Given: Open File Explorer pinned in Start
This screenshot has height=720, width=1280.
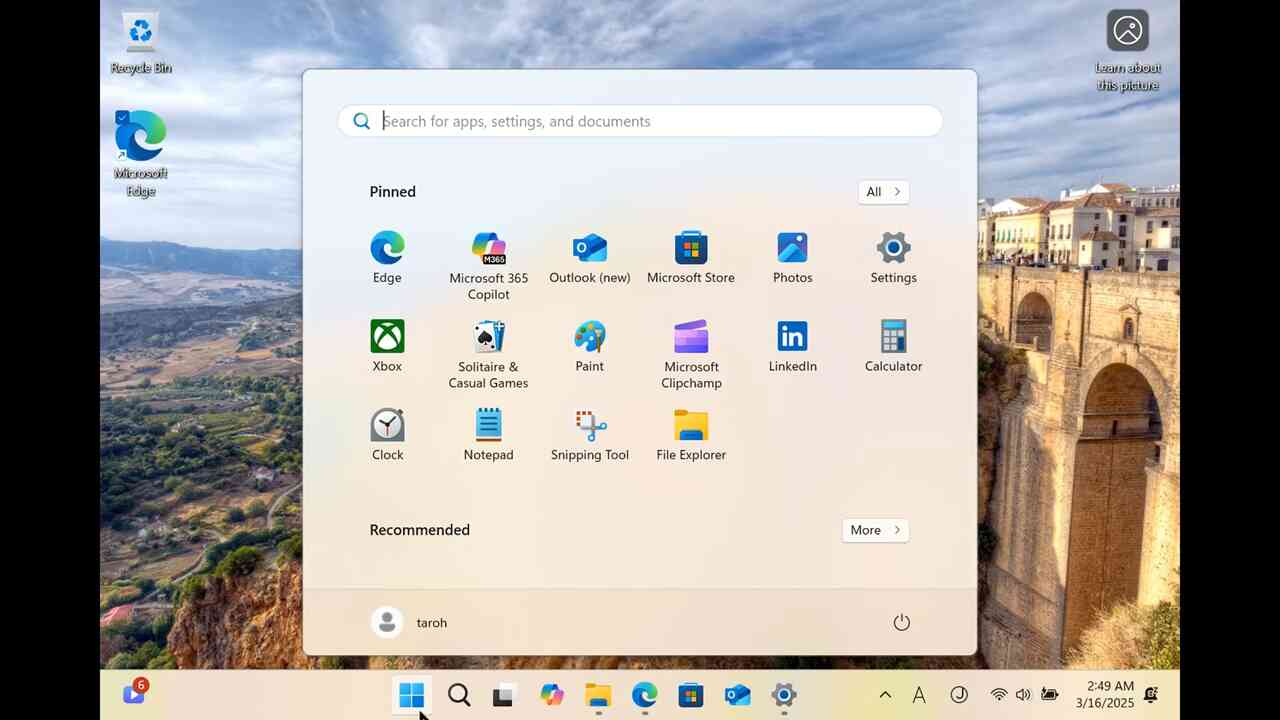Looking at the screenshot, I should 691,435.
